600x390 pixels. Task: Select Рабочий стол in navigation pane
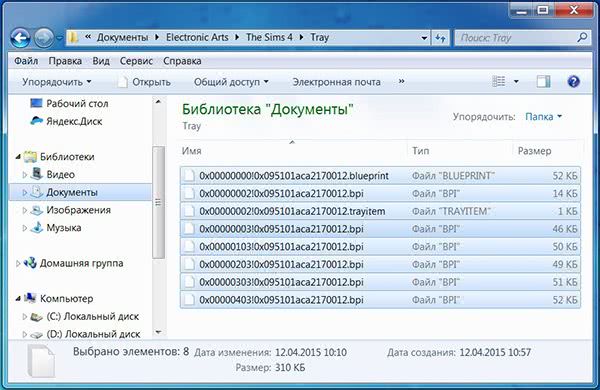tap(77, 104)
